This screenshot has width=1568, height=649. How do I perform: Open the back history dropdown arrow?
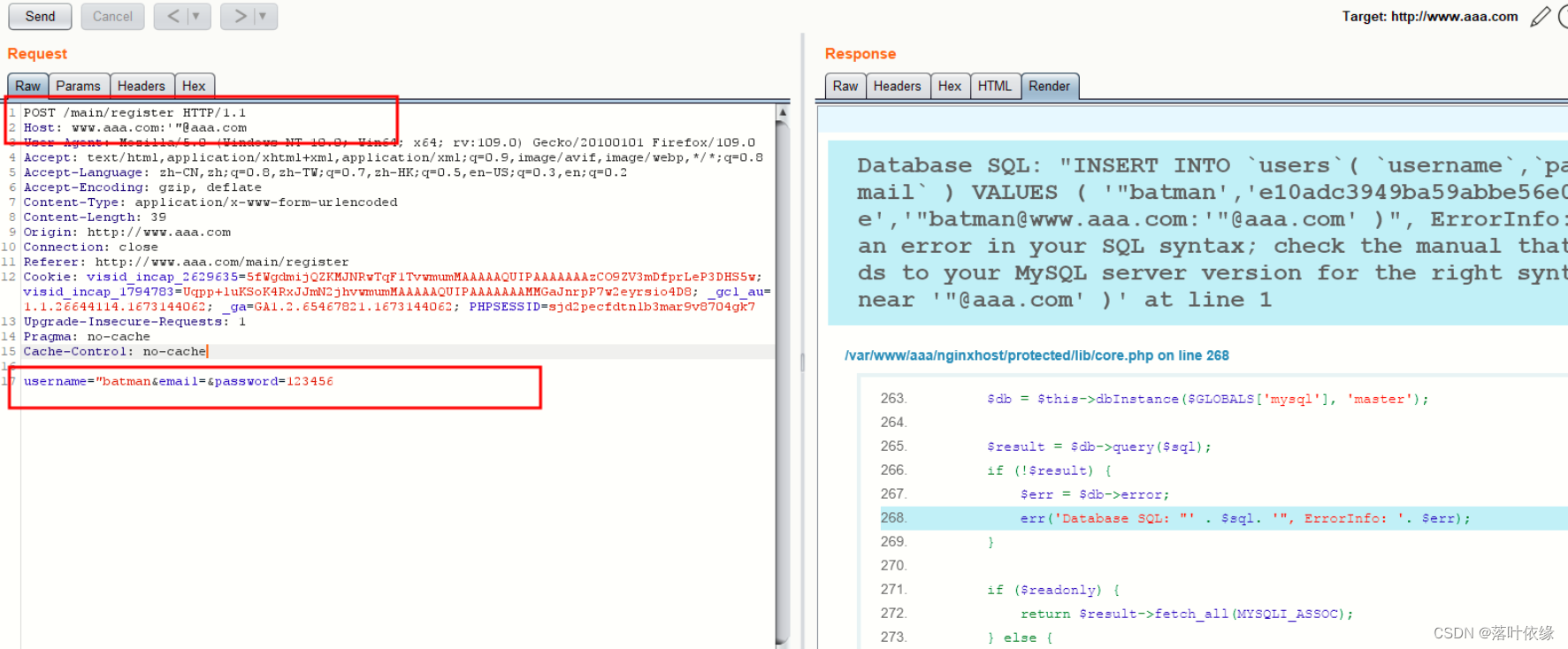click(196, 16)
